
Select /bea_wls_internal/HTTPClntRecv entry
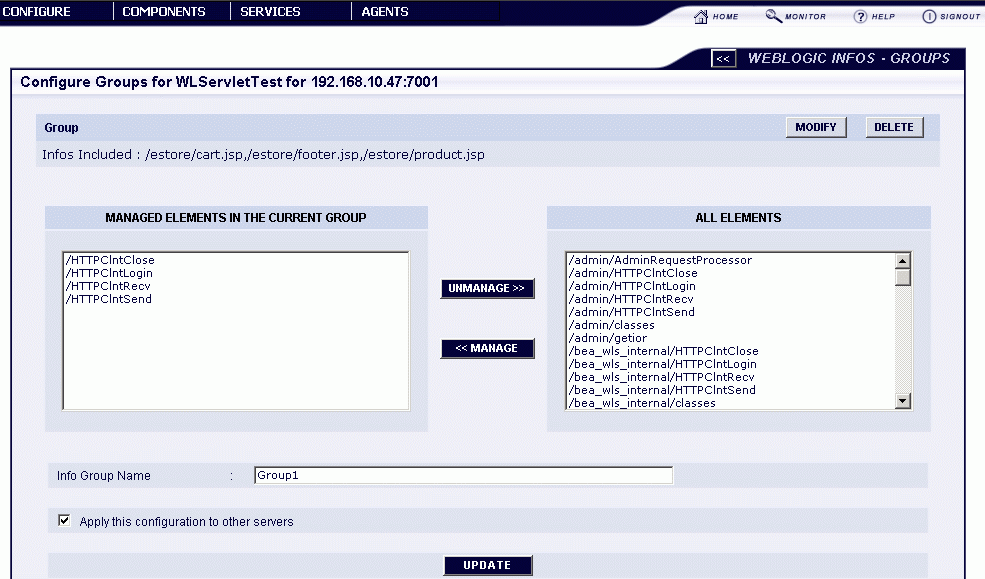coord(661,377)
